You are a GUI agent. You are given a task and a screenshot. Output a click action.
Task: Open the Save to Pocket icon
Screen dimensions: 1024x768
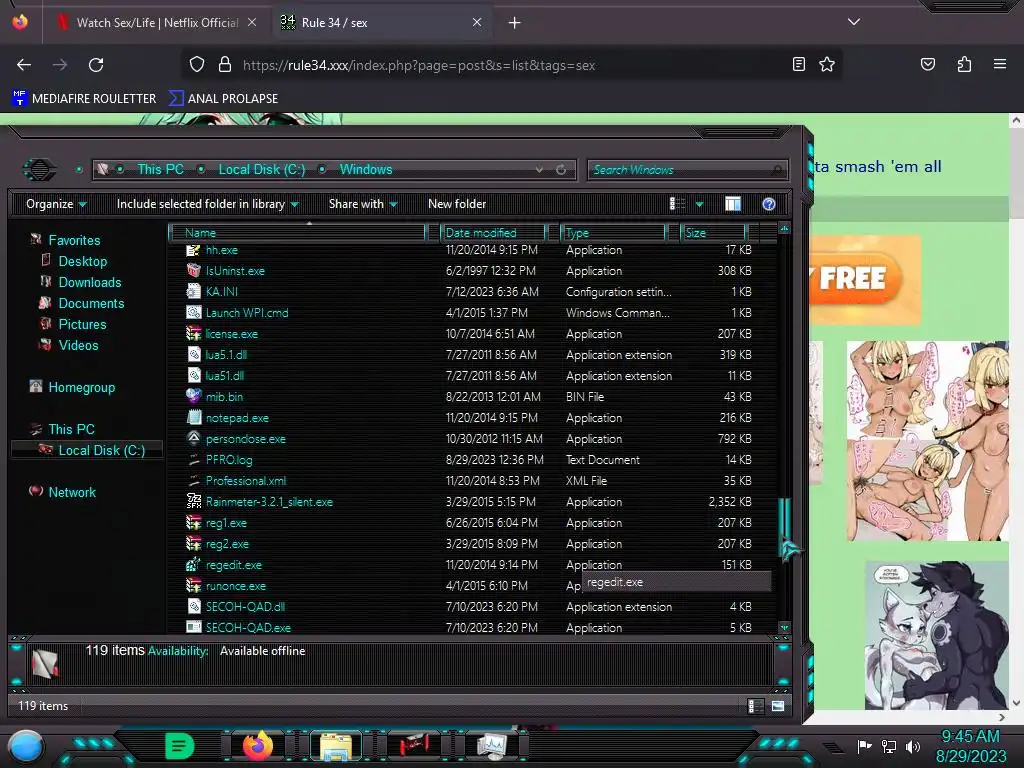point(927,64)
